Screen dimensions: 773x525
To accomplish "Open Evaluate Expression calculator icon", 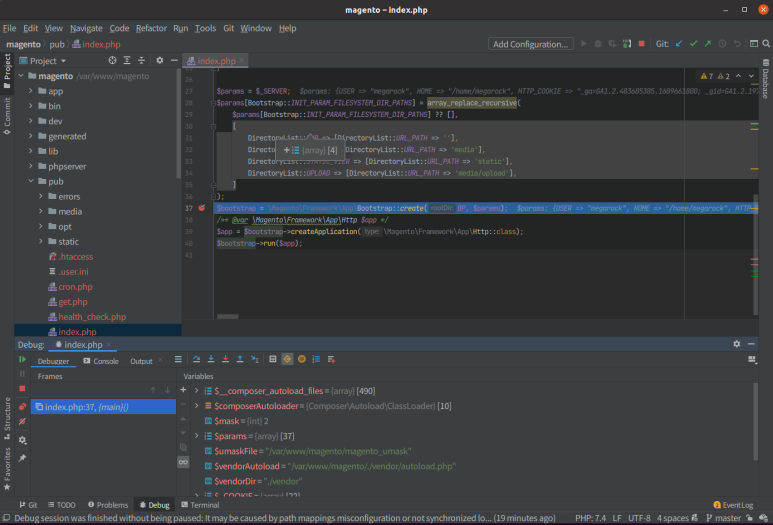I will 273,359.
